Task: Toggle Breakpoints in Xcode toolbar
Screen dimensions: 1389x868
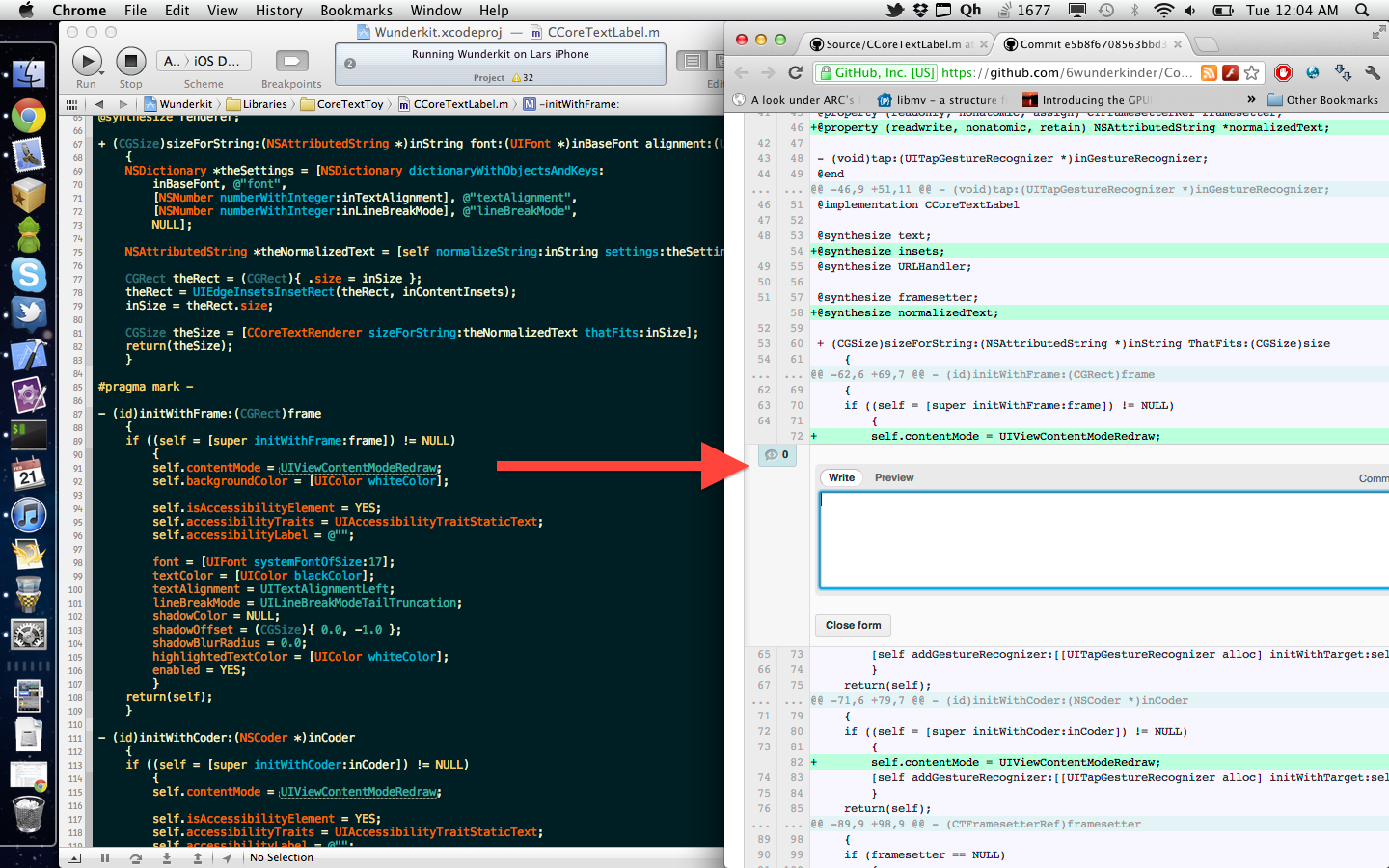Action: [291, 62]
